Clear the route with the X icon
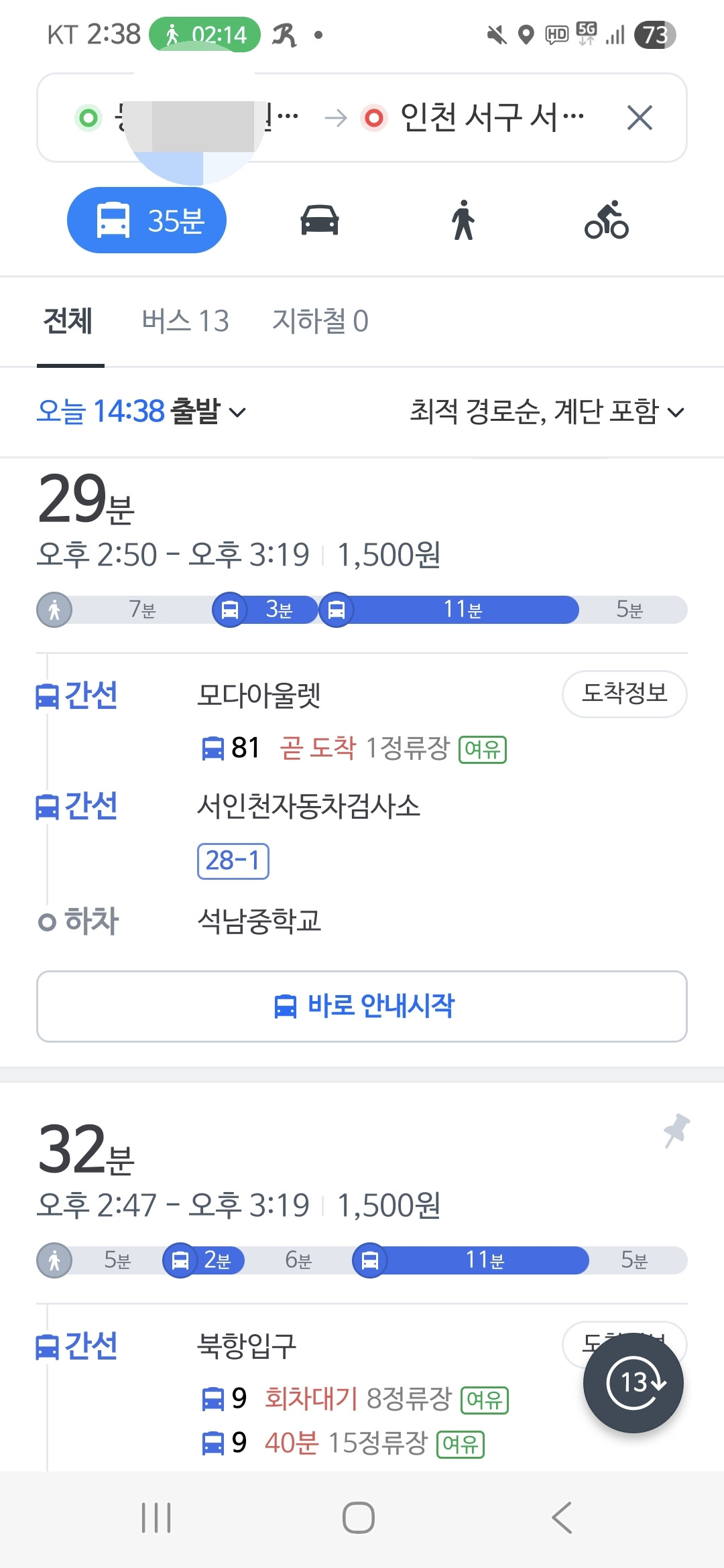The image size is (724, 1568). (x=640, y=118)
